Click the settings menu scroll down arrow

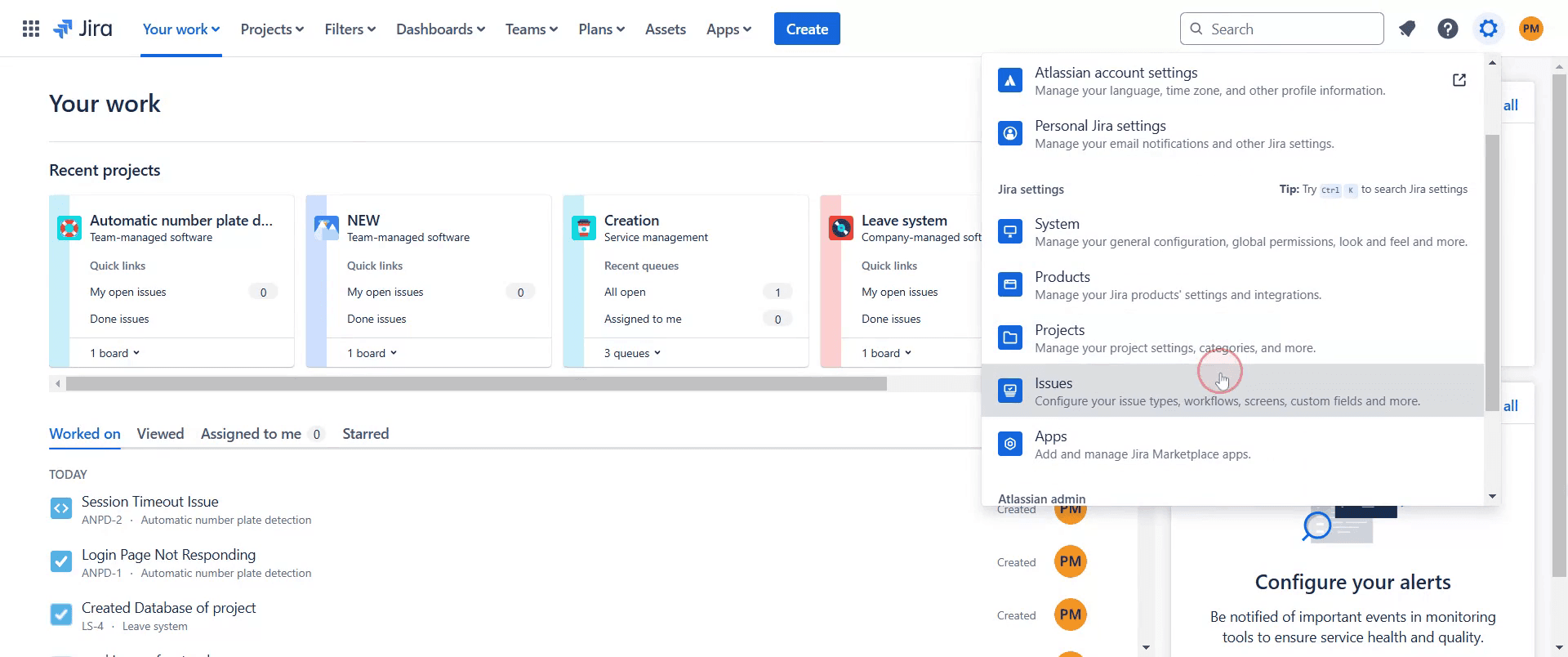(1492, 496)
